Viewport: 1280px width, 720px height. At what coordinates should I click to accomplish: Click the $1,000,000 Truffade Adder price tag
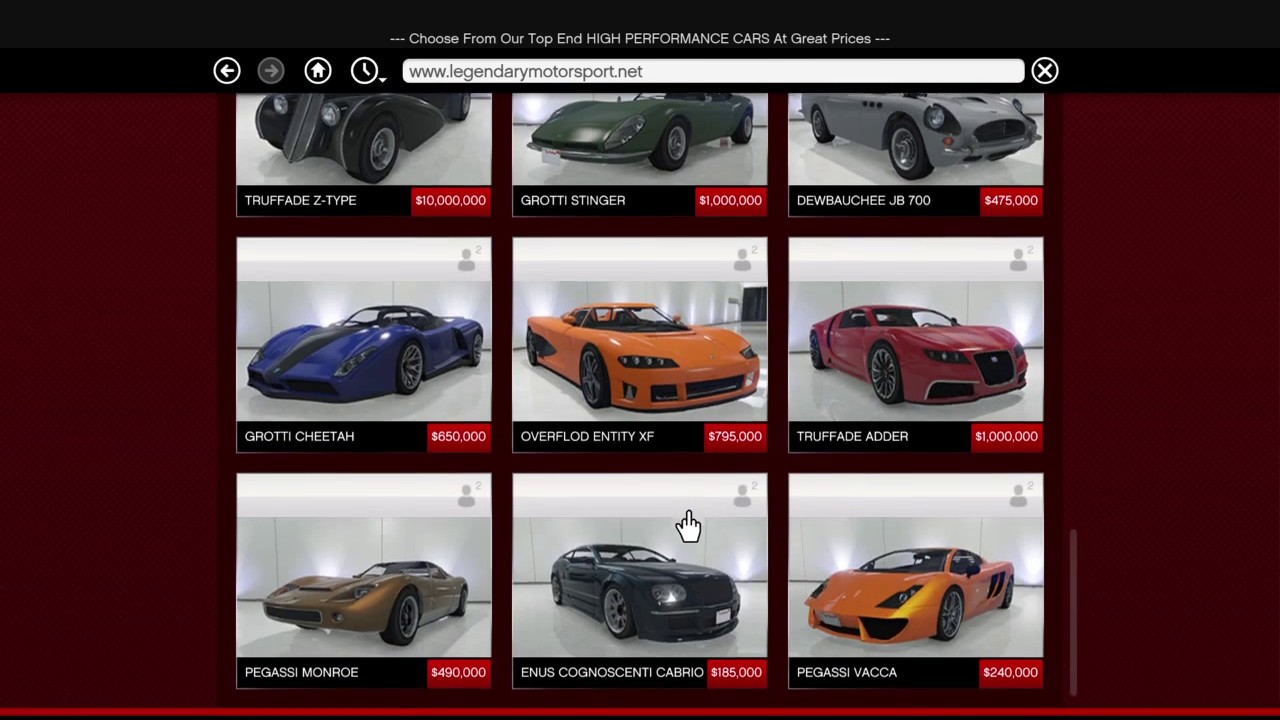pyautogui.click(x=1006, y=436)
